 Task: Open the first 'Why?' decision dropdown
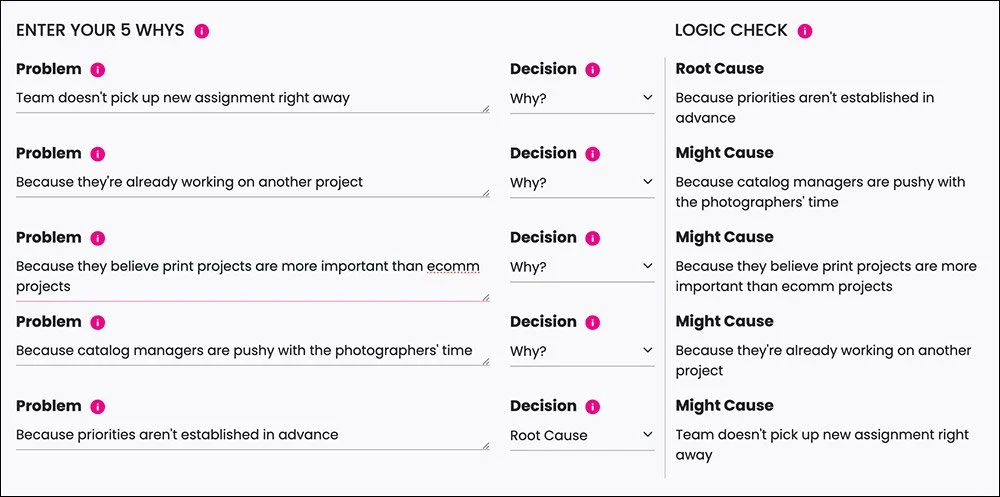pos(581,98)
